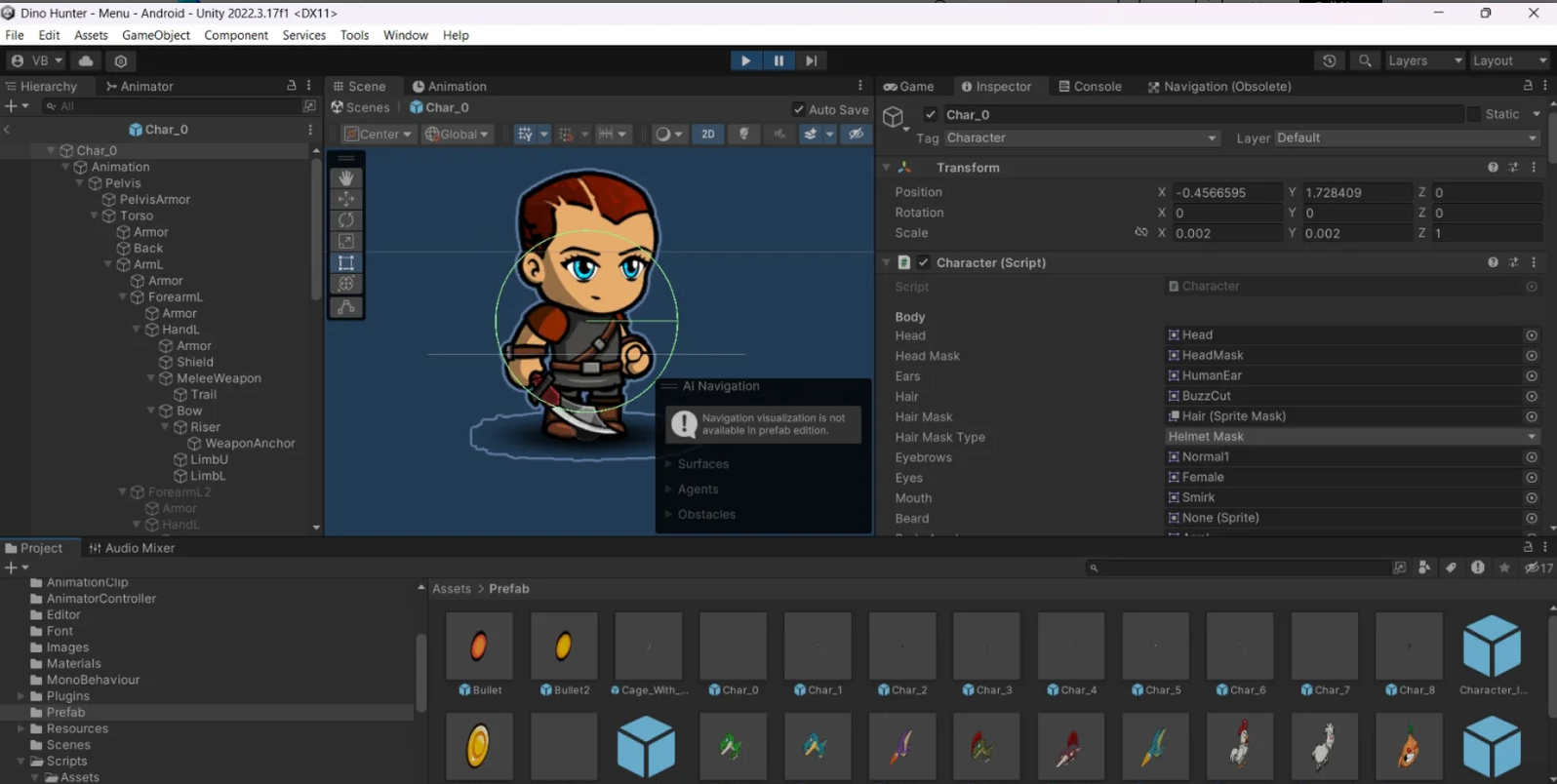Toggle Char_0 active checkbox
Viewport: 1557px width, 784px height.
click(x=931, y=114)
